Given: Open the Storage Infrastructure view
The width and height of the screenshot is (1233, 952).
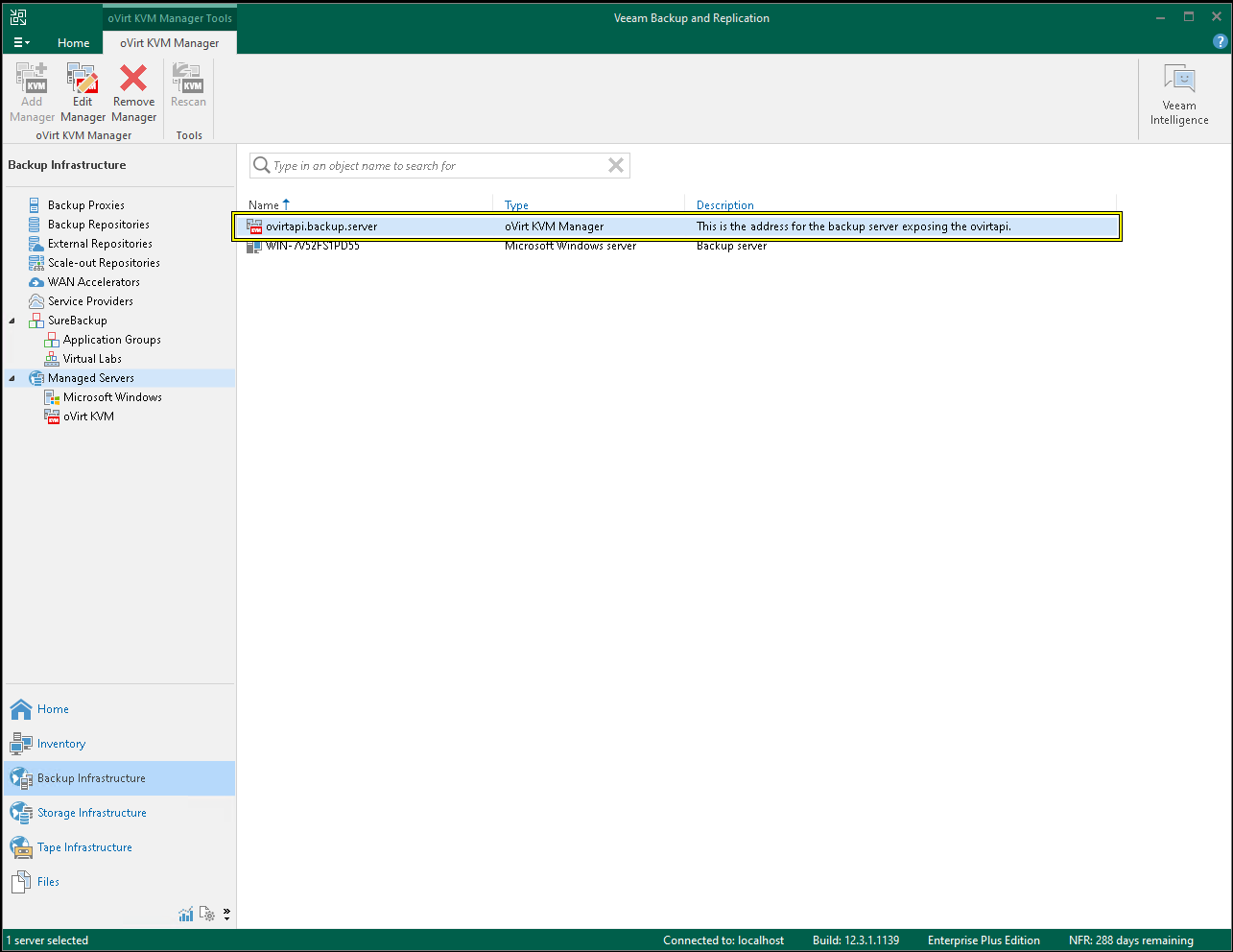Looking at the screenshot, I should click(91, 813).
